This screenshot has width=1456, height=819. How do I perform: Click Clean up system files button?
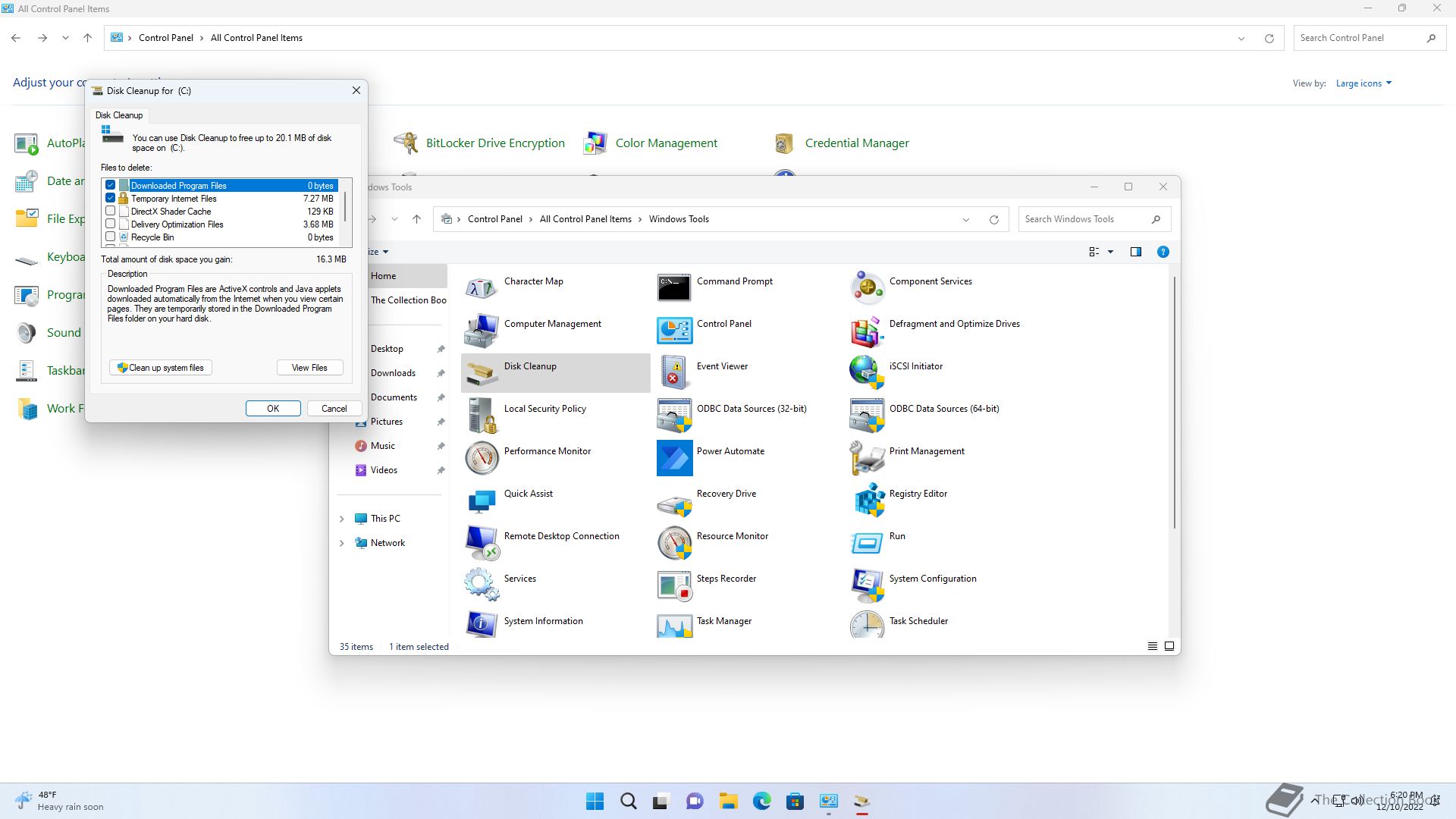161,368
